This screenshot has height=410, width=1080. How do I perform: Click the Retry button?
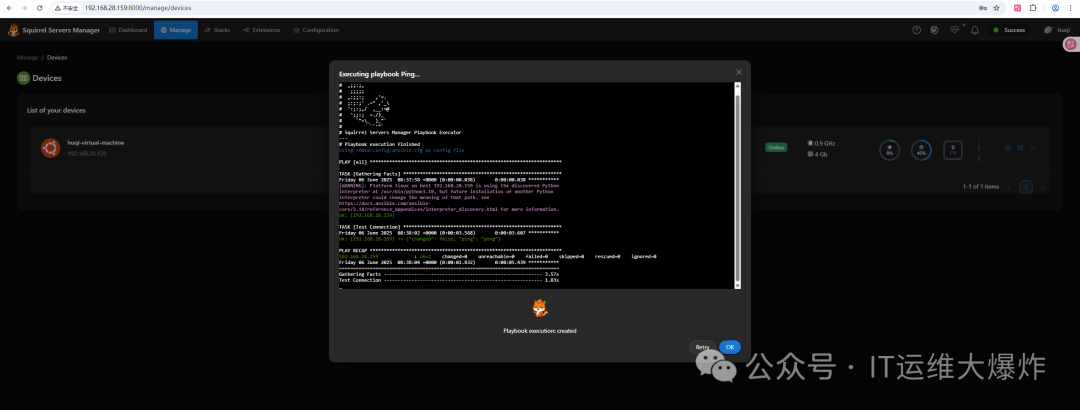coord(702,347)
